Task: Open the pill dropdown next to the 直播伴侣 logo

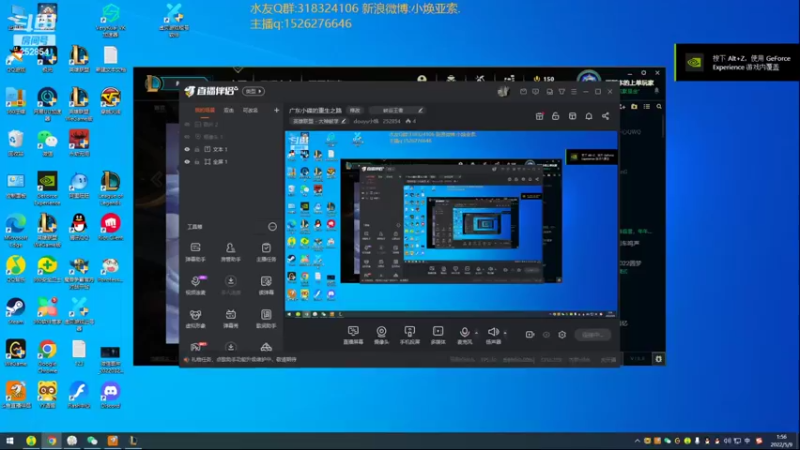Action: coord(254,91)
